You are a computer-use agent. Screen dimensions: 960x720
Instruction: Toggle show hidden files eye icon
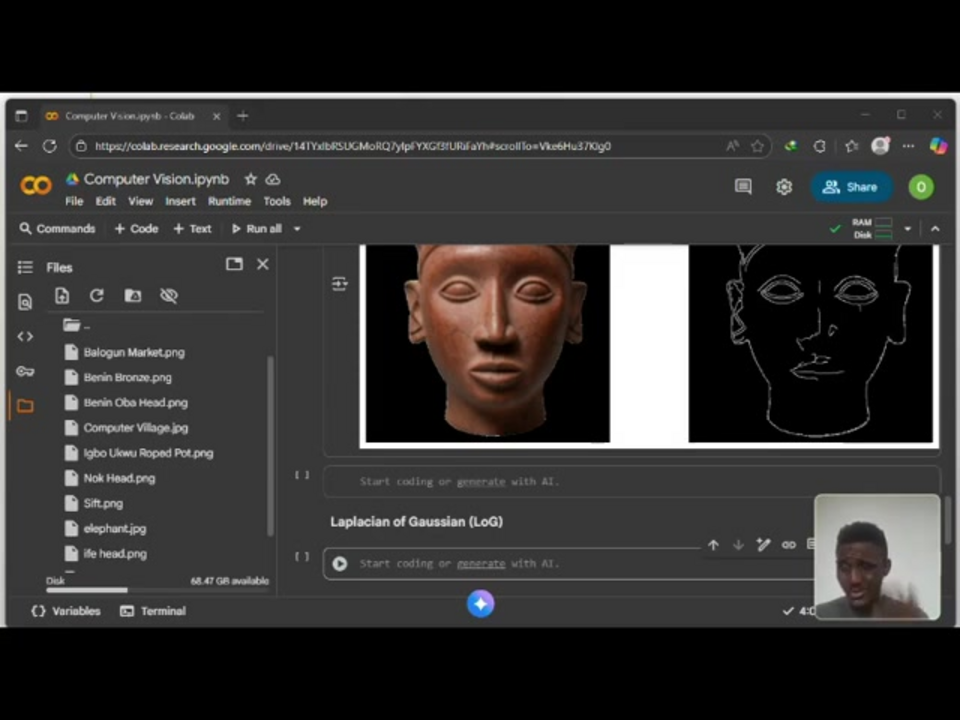169,295
